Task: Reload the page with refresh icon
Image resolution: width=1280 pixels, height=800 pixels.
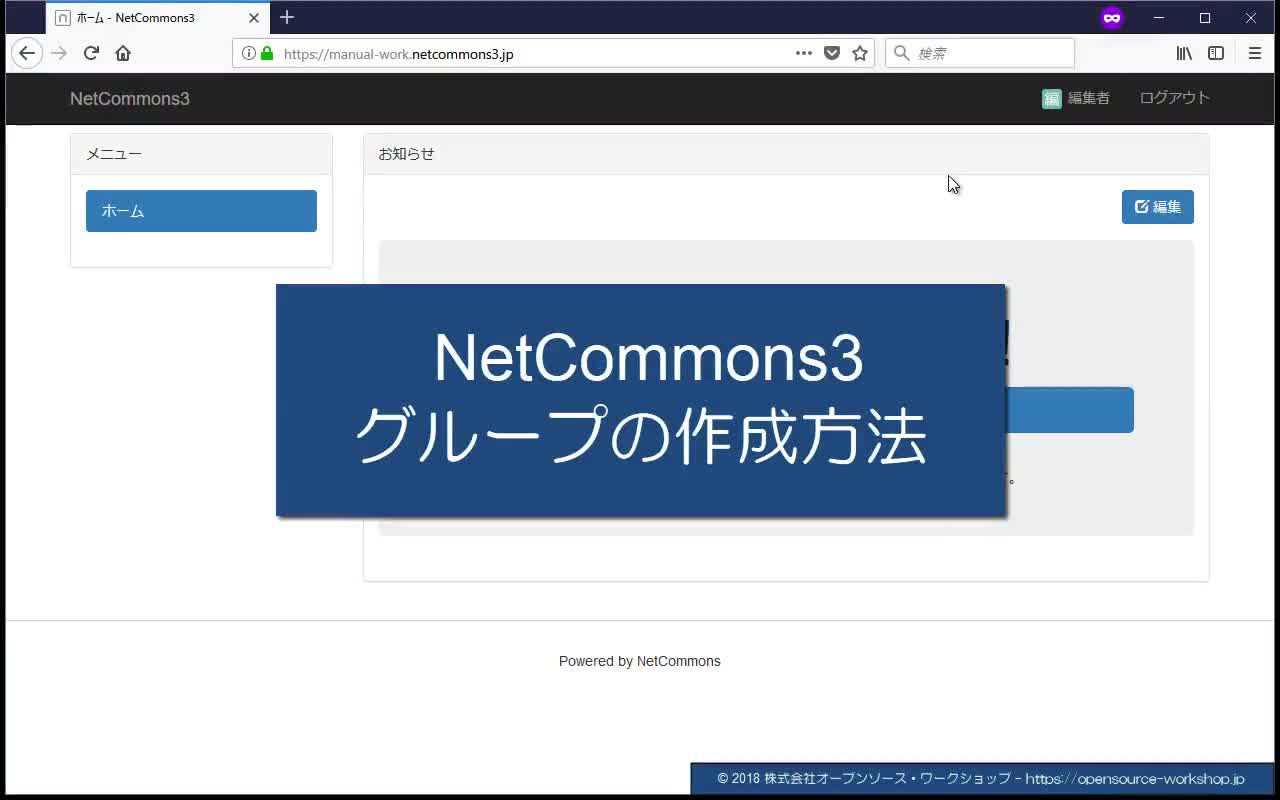Action: click(91, 53)
